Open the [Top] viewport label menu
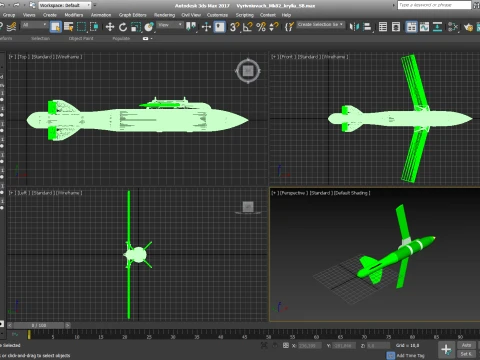Image resolution: width=480 pixels, height=360 pixels. [x=22, y=57]
